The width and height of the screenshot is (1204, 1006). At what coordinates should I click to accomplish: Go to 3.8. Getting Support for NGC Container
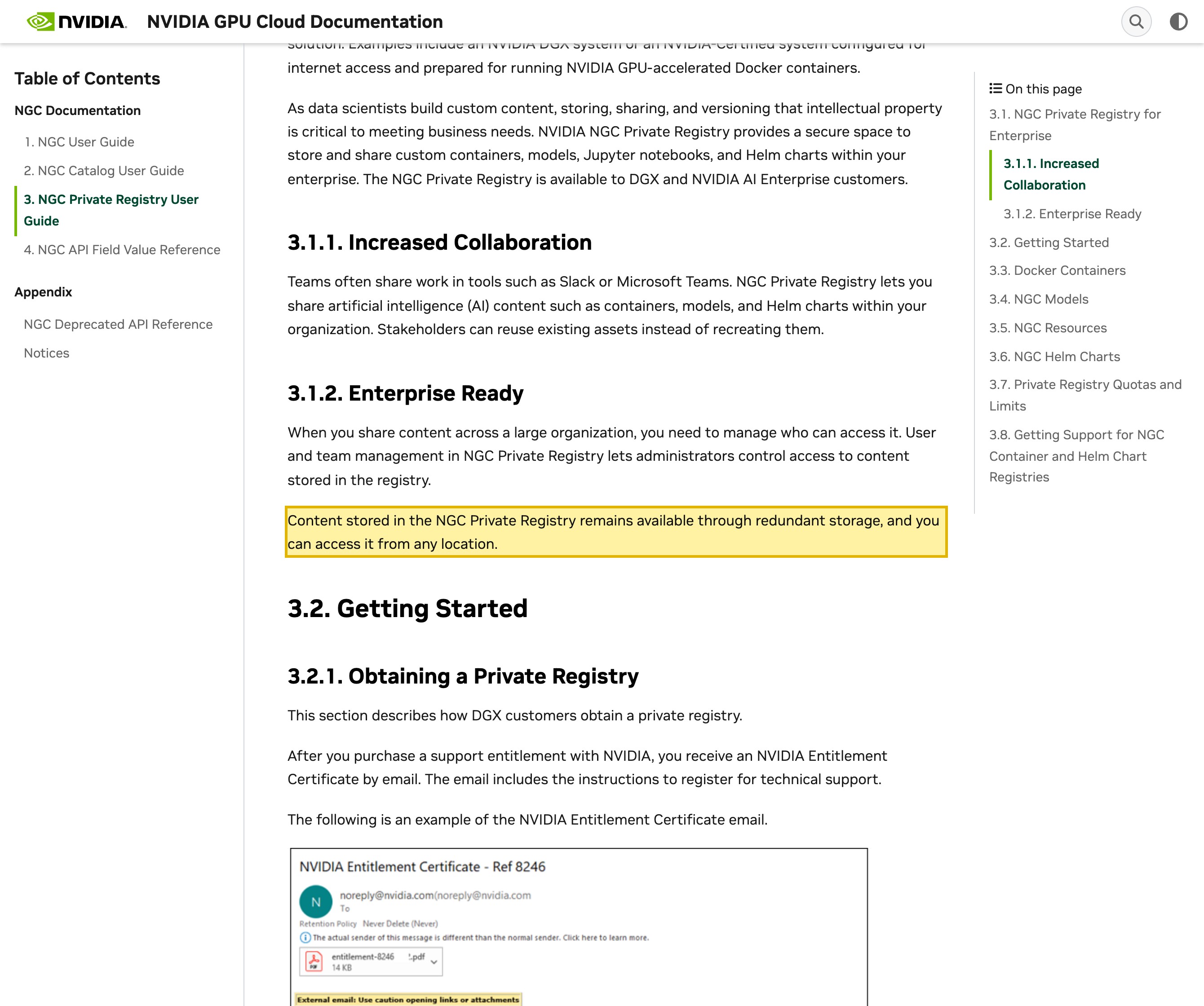(x=1077, y=456)
